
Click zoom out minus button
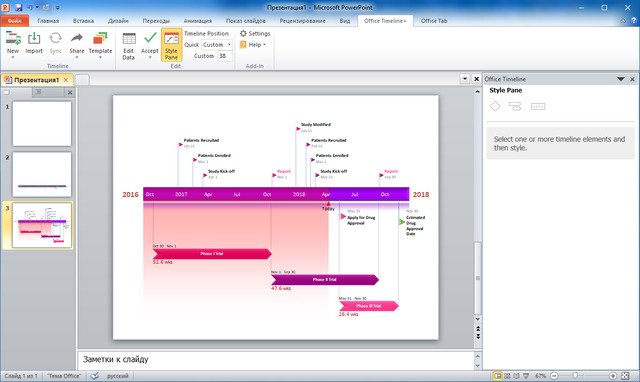point(554,376)
